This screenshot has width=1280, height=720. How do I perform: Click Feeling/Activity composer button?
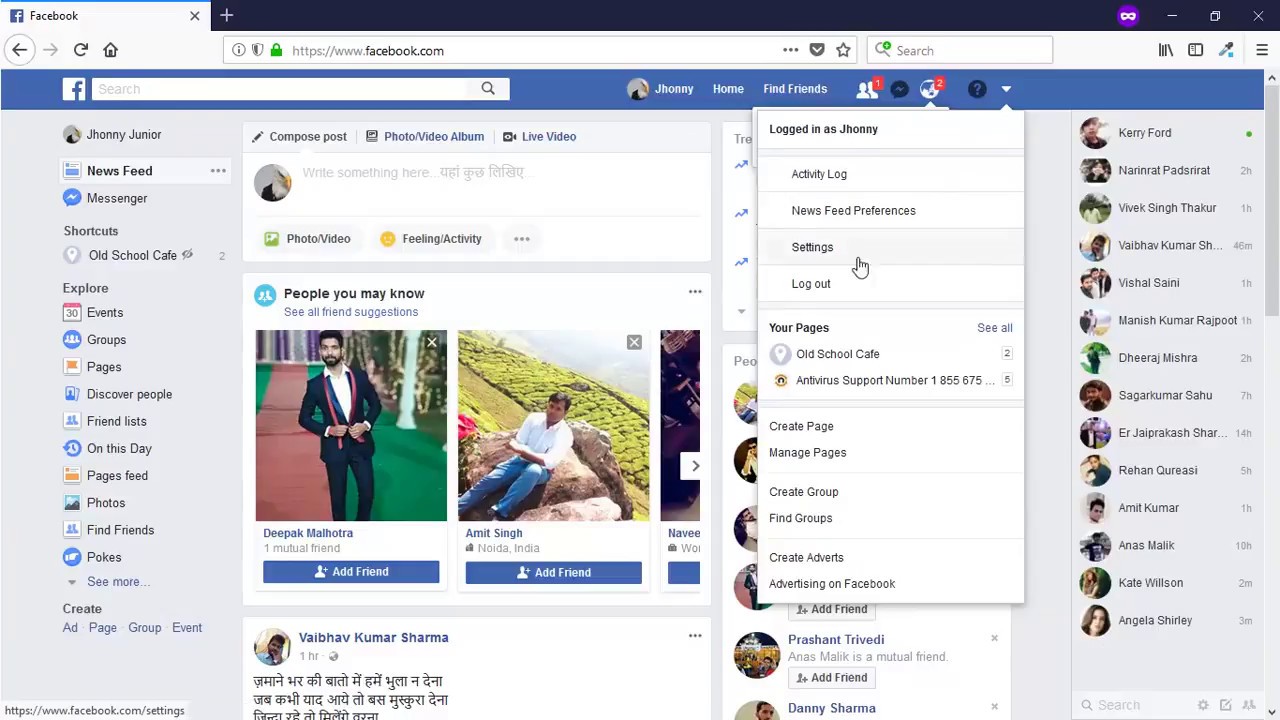[431, 239]
